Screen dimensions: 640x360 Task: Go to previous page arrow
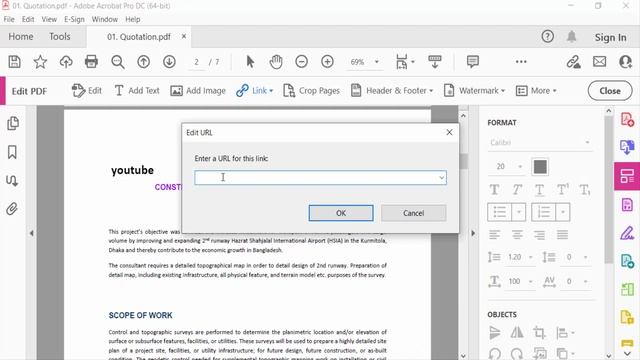click(x=143, y=62)
